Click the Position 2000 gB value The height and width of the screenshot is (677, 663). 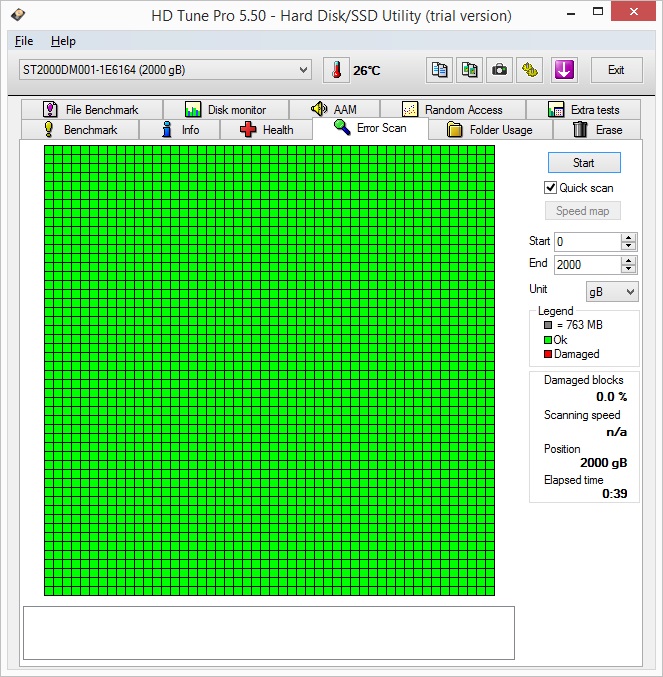click(603, 463)
